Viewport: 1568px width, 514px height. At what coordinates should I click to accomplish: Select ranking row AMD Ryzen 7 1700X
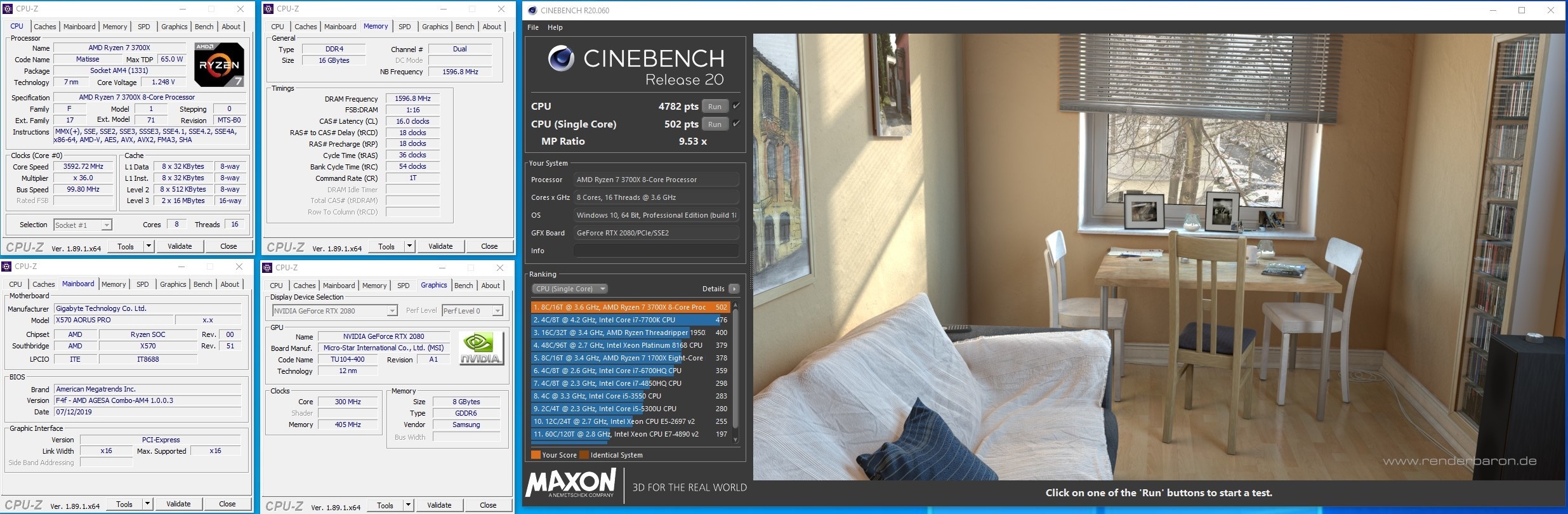coord(630,358)
